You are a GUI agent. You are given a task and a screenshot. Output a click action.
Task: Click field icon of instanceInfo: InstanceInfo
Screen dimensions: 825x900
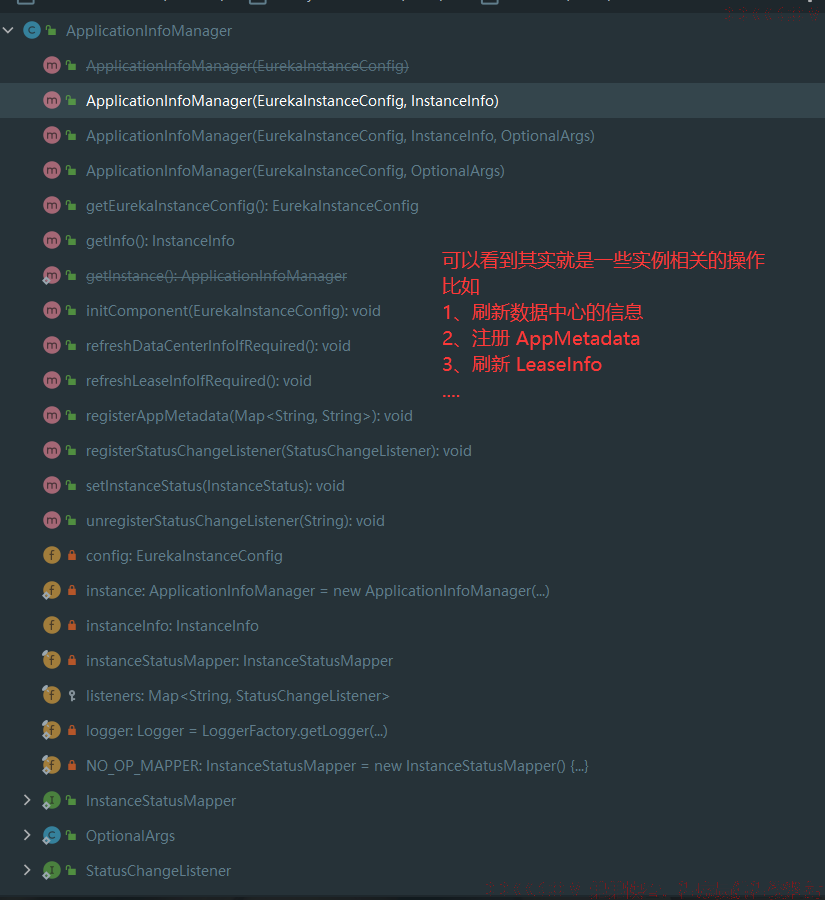[52, 626]
